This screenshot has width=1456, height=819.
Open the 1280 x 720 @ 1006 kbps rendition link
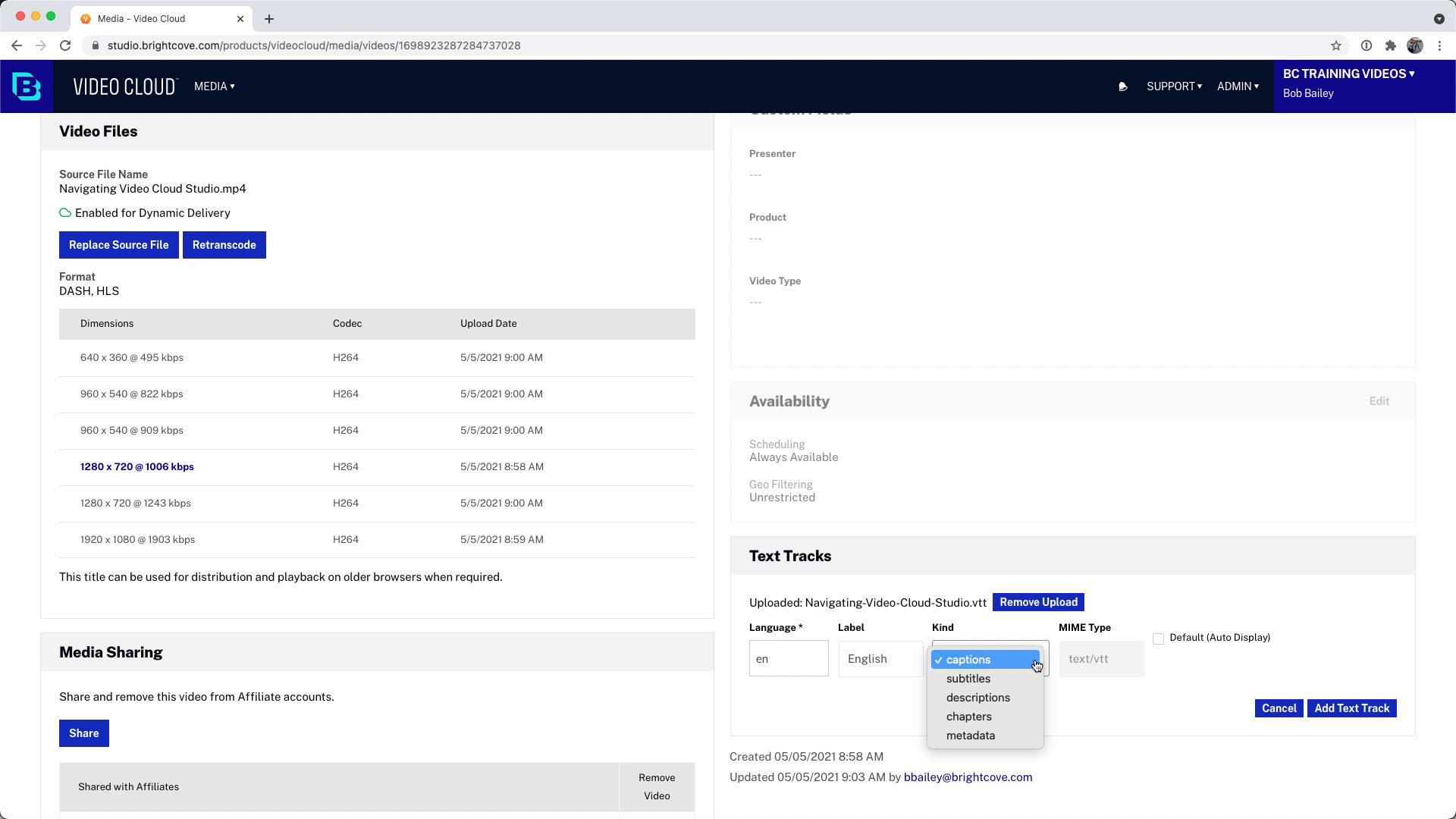(137, 467)
